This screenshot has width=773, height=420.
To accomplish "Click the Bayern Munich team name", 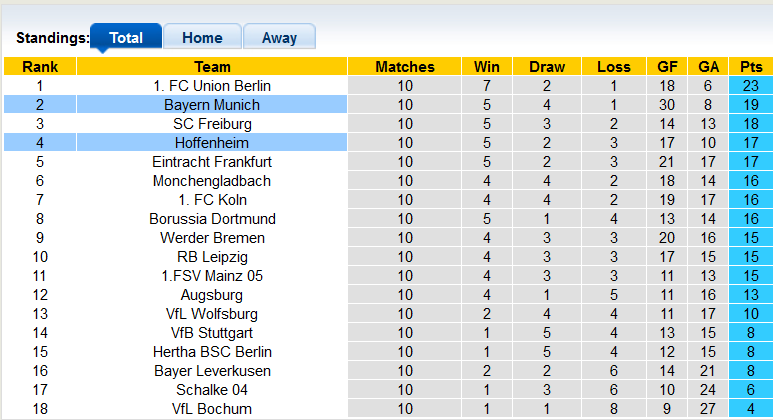I will pos(212,105).
